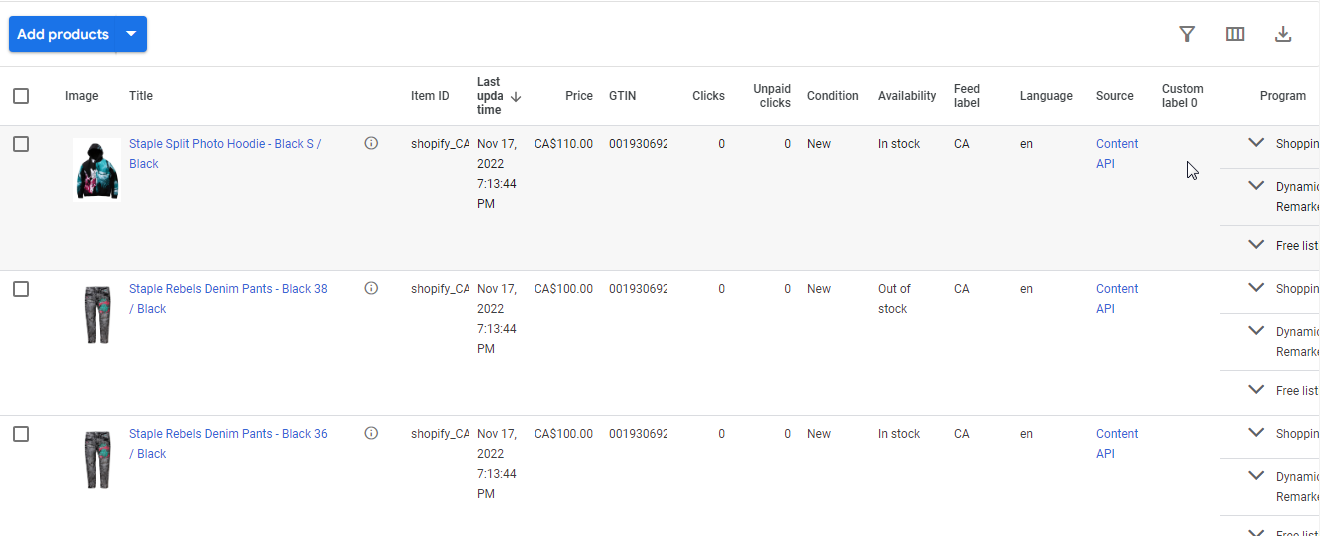The height and width of the screenshot is (536, 1320).
Task: Click info icon for Denim Pants Black 36
Action: click(x=371, y=434)
